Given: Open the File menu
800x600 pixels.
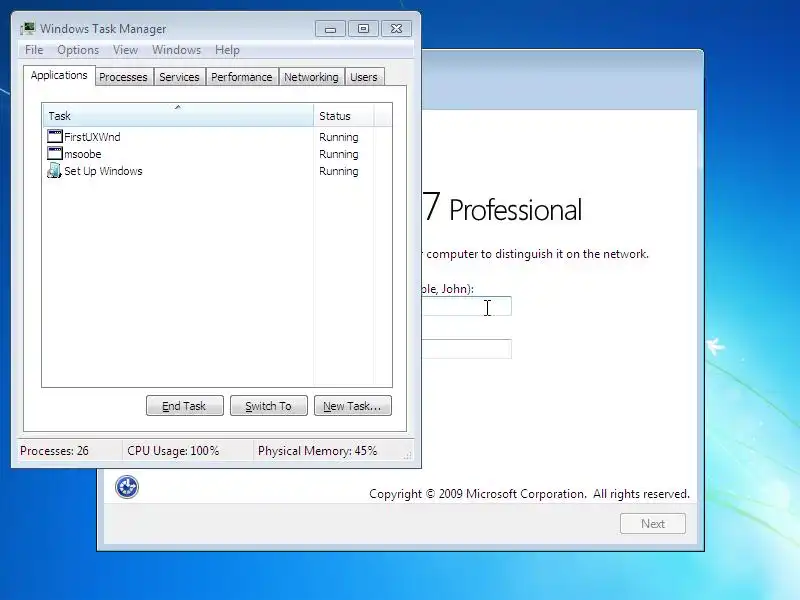Looking at the screenshot, I should (x=34, y=50).
